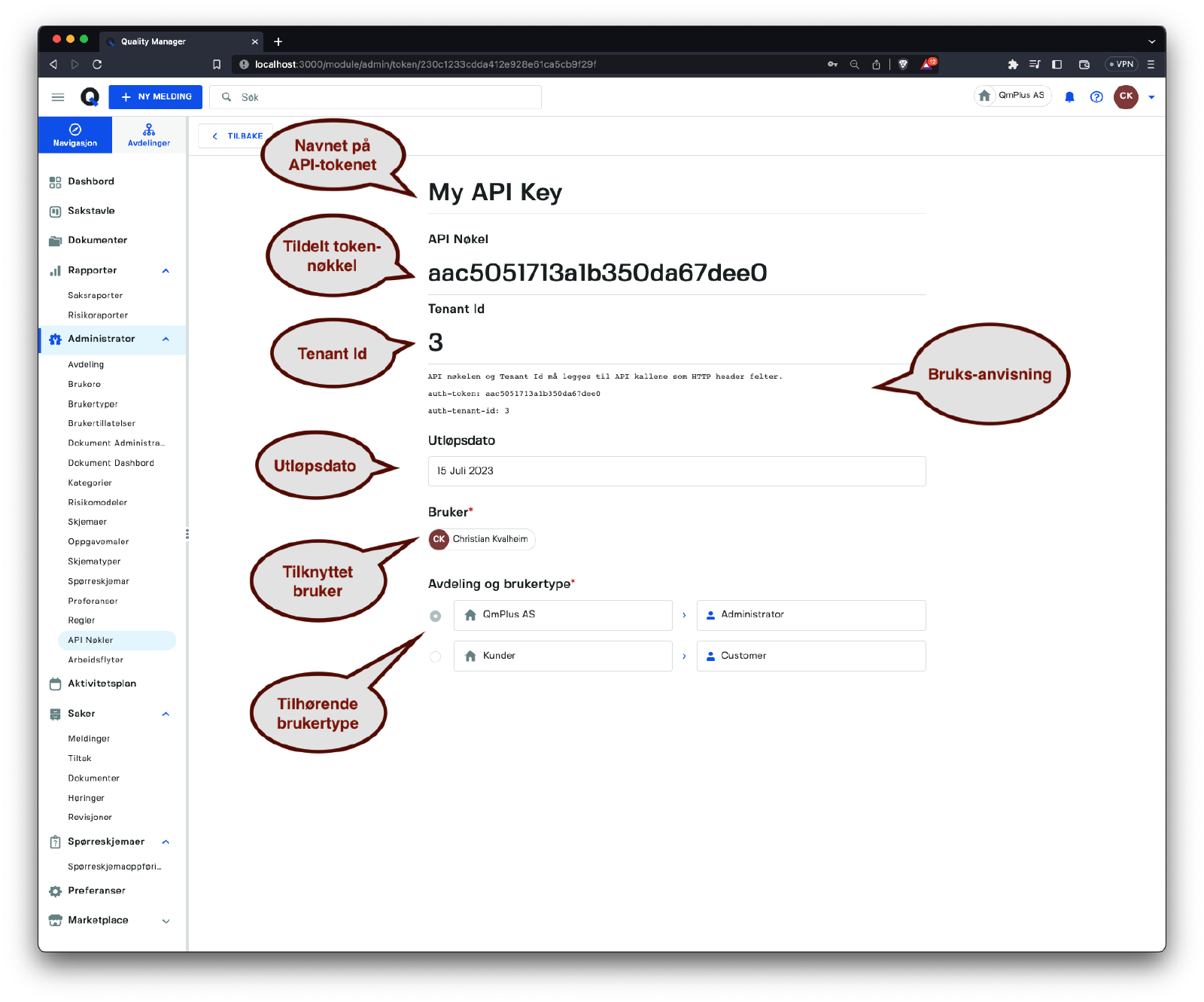Go back with TILBAKE button

[237, 136]
